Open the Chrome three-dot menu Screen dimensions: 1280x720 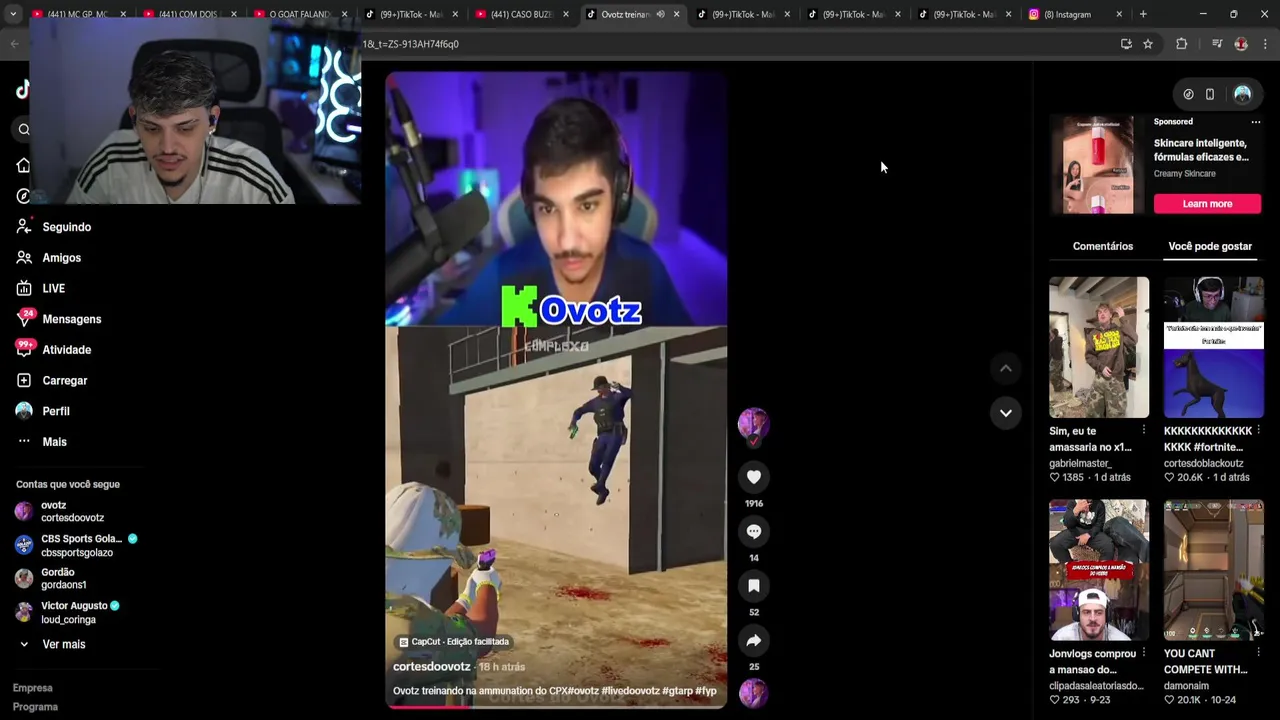coord(1265,44)
